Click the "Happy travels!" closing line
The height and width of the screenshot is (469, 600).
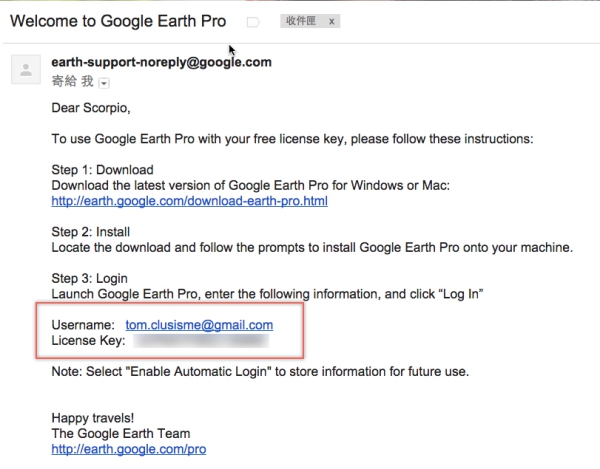tap(96, 418)
